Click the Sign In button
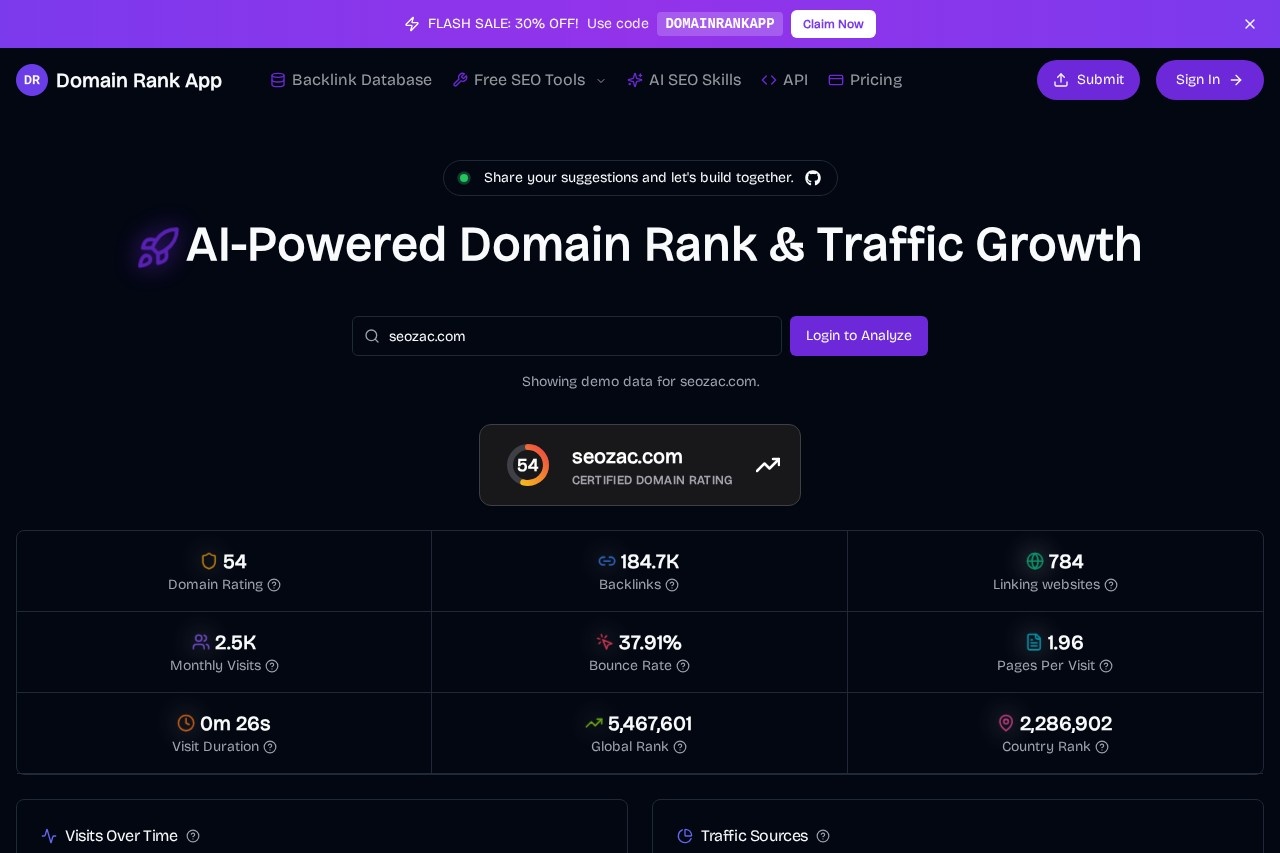 pyautogui.click(x=1209, y=80)
